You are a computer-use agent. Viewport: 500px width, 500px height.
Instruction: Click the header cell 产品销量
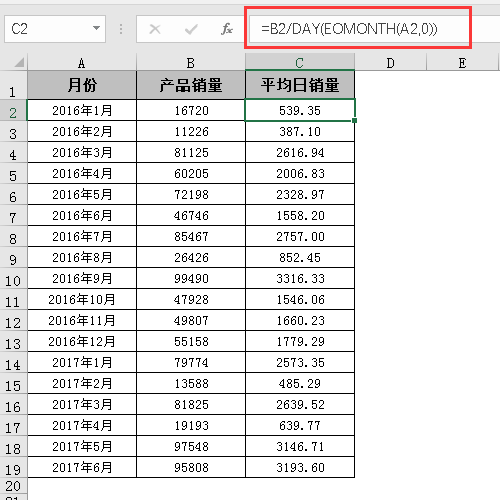click(x=191, y=85)
